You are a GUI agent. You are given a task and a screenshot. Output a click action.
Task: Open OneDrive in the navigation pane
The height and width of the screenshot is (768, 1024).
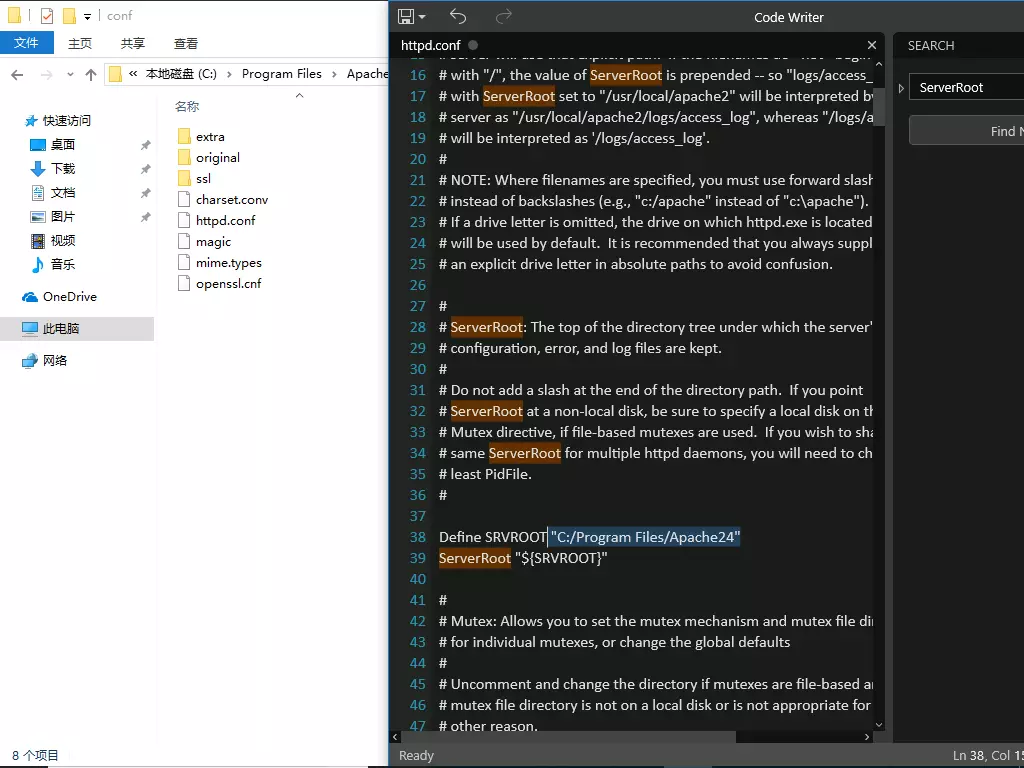(69, 296)
